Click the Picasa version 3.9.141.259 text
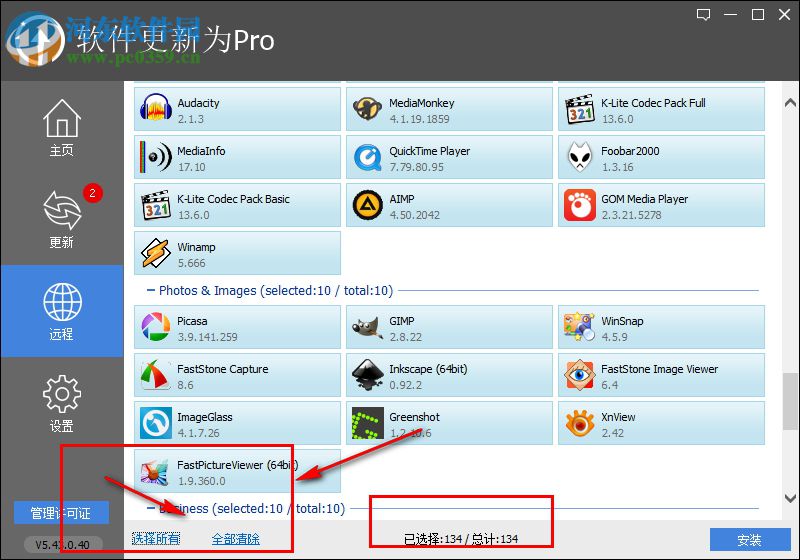This screenshot has height=560, width=800. tap(207, 337)
